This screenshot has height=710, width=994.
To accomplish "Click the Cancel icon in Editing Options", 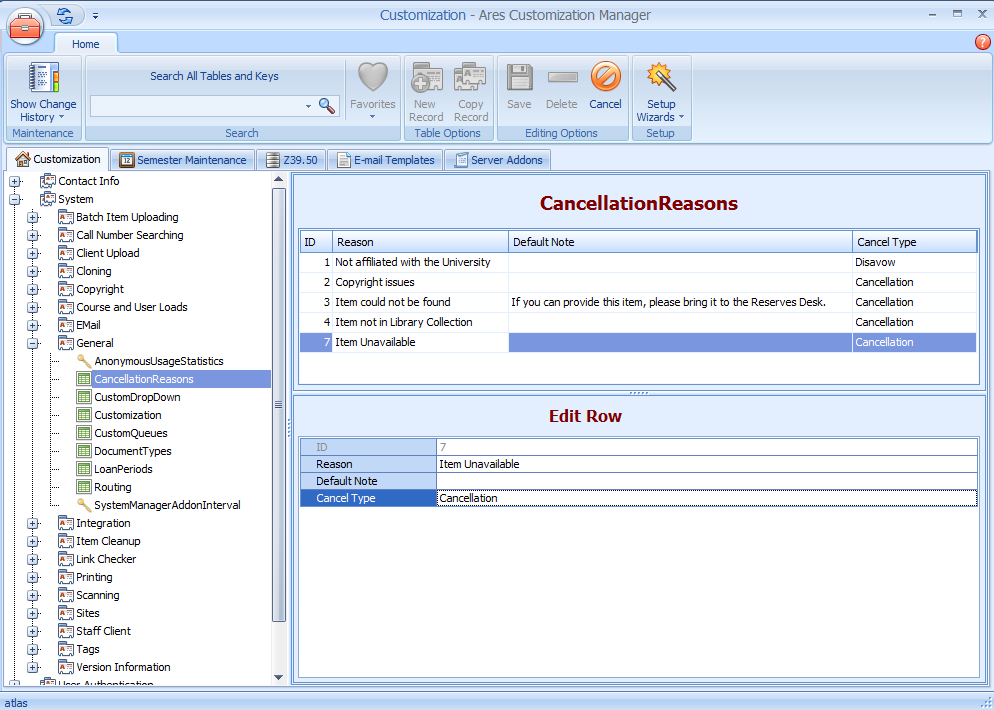I will pyautogui.click(x=605, y=78).
